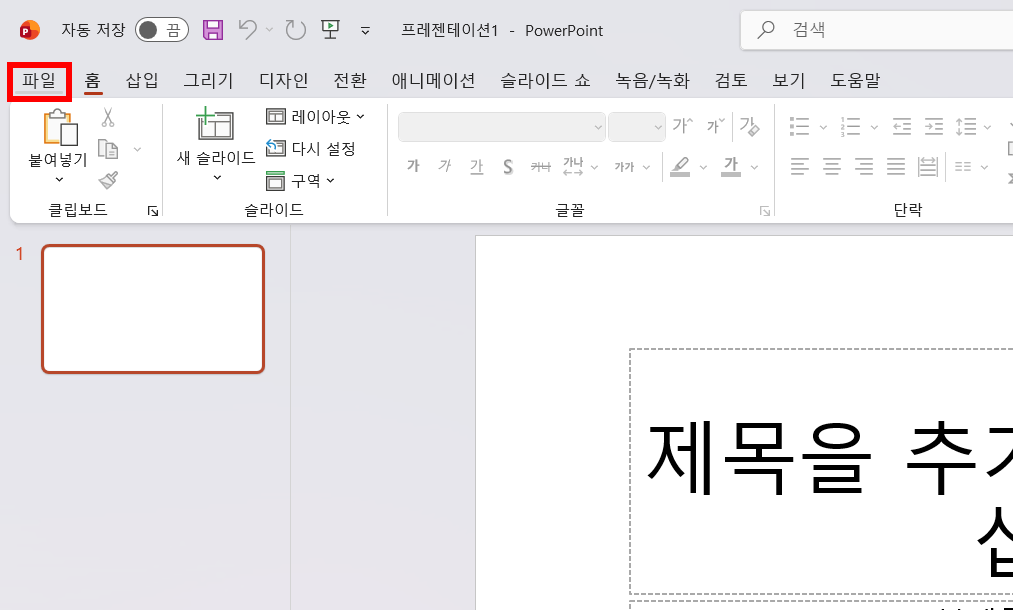1013x610 pixels.
Task: Align text left icon
Action: pyautogui.click(x=800, y=167)
